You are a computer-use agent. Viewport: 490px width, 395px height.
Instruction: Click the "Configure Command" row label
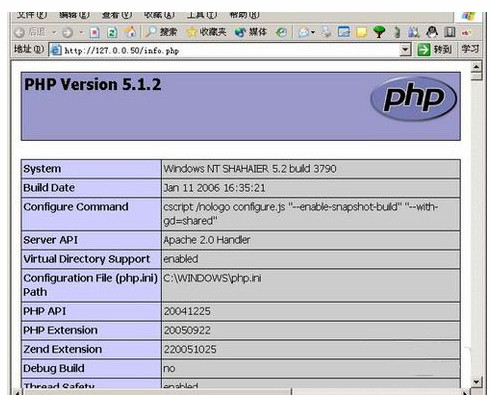[x=76, y=207]
